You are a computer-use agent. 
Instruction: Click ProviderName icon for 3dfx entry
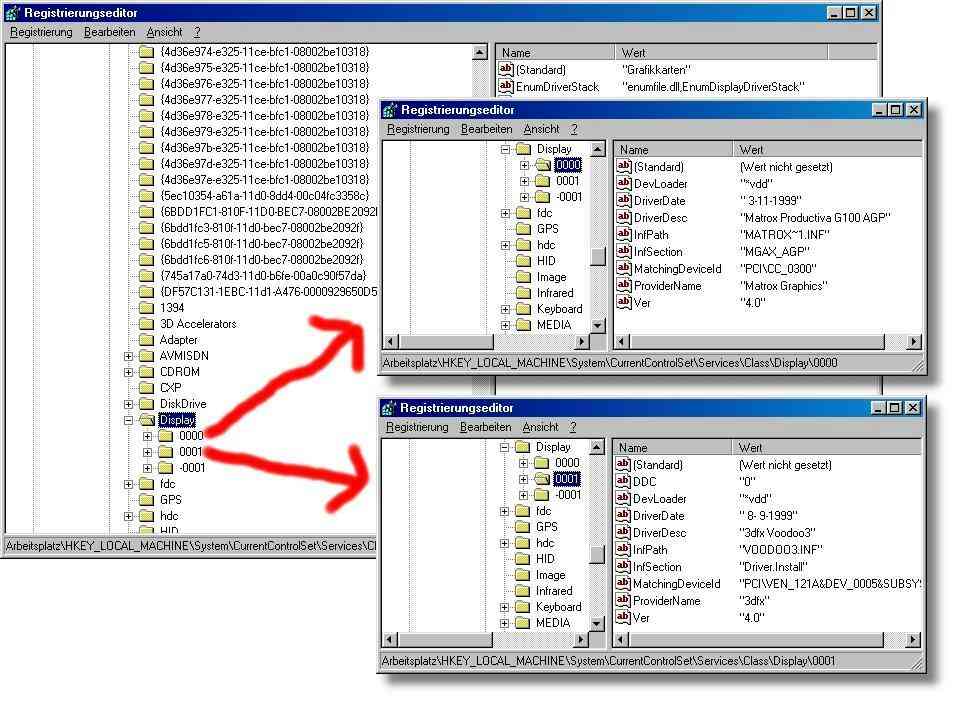(624, 601)
